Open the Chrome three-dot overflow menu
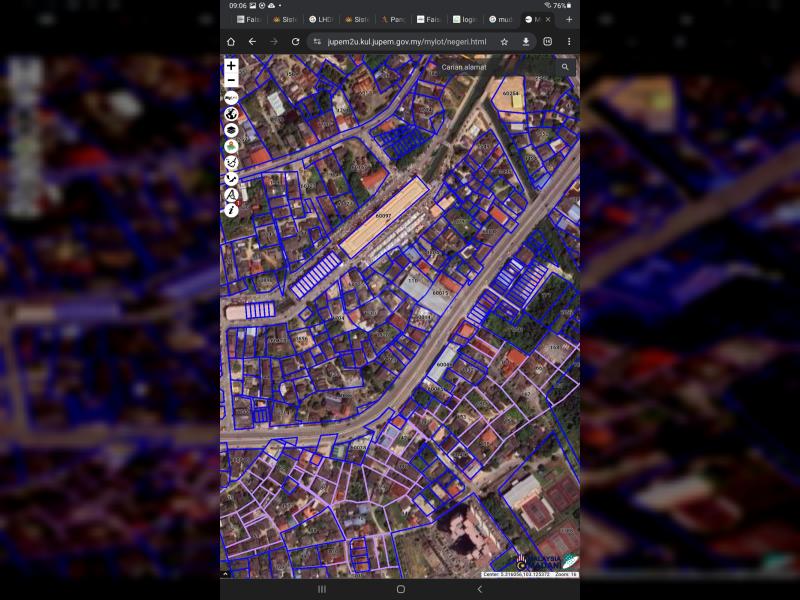Screen dimensions: 800x600 pyautogui.click(x=569, y=42)
